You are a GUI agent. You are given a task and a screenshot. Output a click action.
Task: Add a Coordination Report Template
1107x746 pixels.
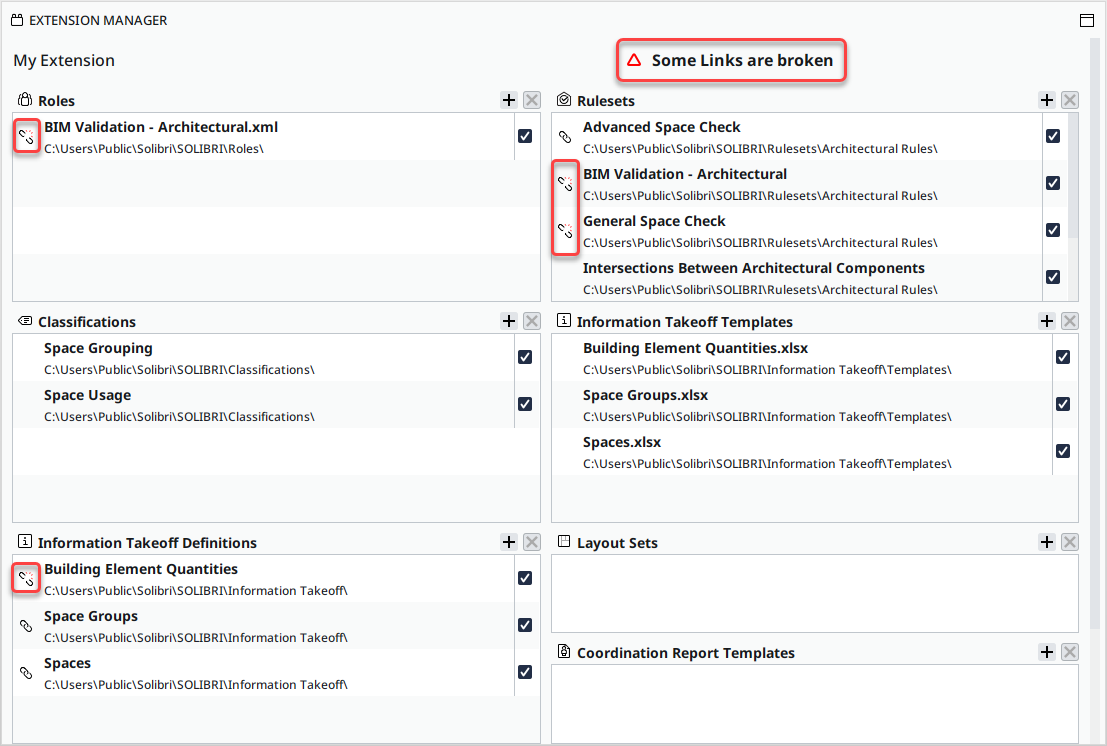[1046, 652]
